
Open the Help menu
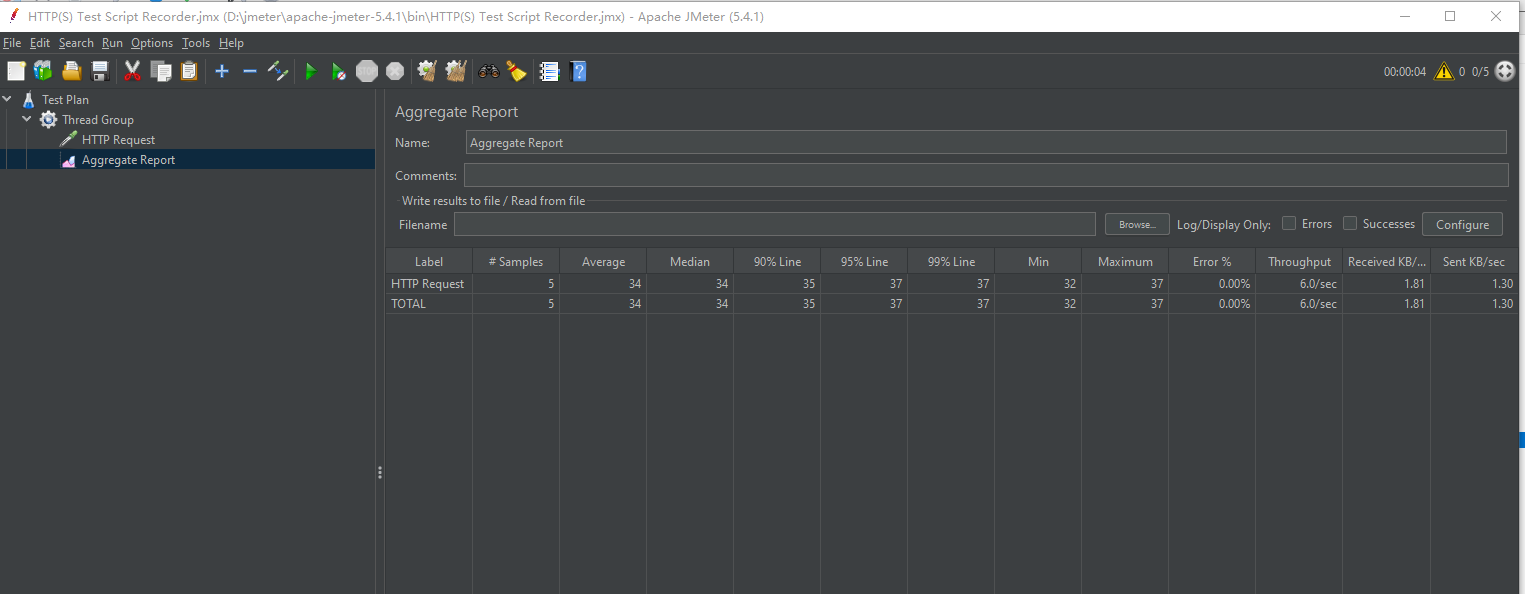[231, 43]
